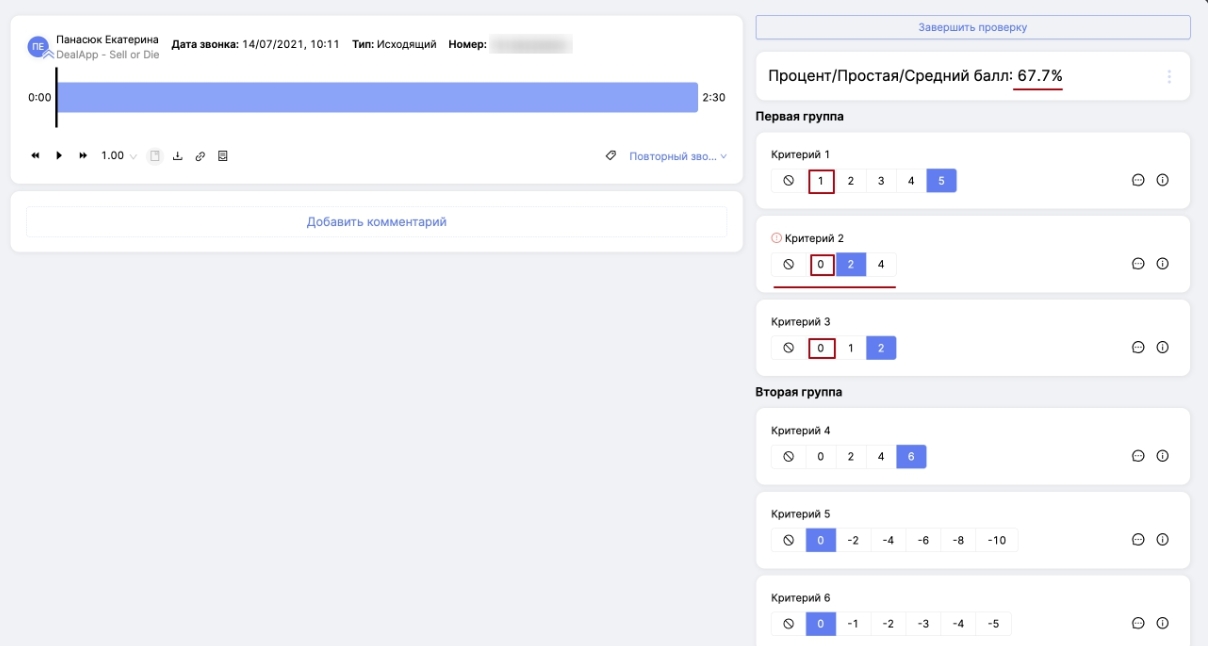The image size is (1208, 646).
Task: Select score -4 for Критерий 5
Action: point(888,540)
